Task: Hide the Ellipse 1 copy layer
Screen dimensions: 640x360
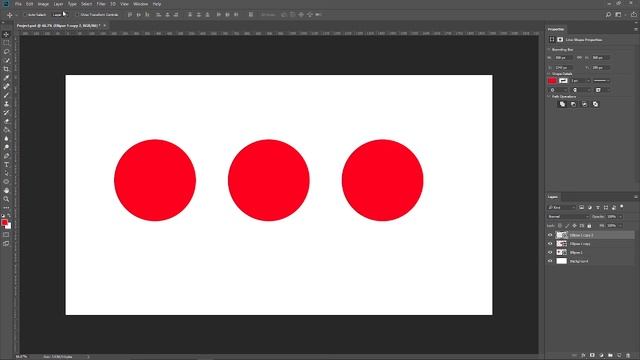Action: pyautogui.click(x=550, y=244)
